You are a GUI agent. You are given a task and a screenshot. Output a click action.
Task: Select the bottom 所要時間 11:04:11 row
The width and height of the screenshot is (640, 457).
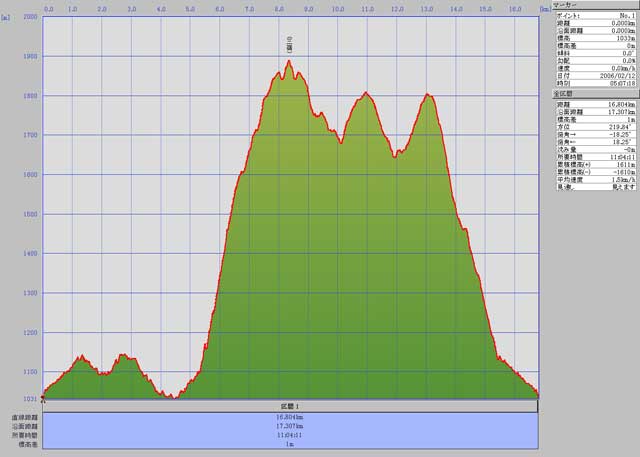(x=291, y=435)
